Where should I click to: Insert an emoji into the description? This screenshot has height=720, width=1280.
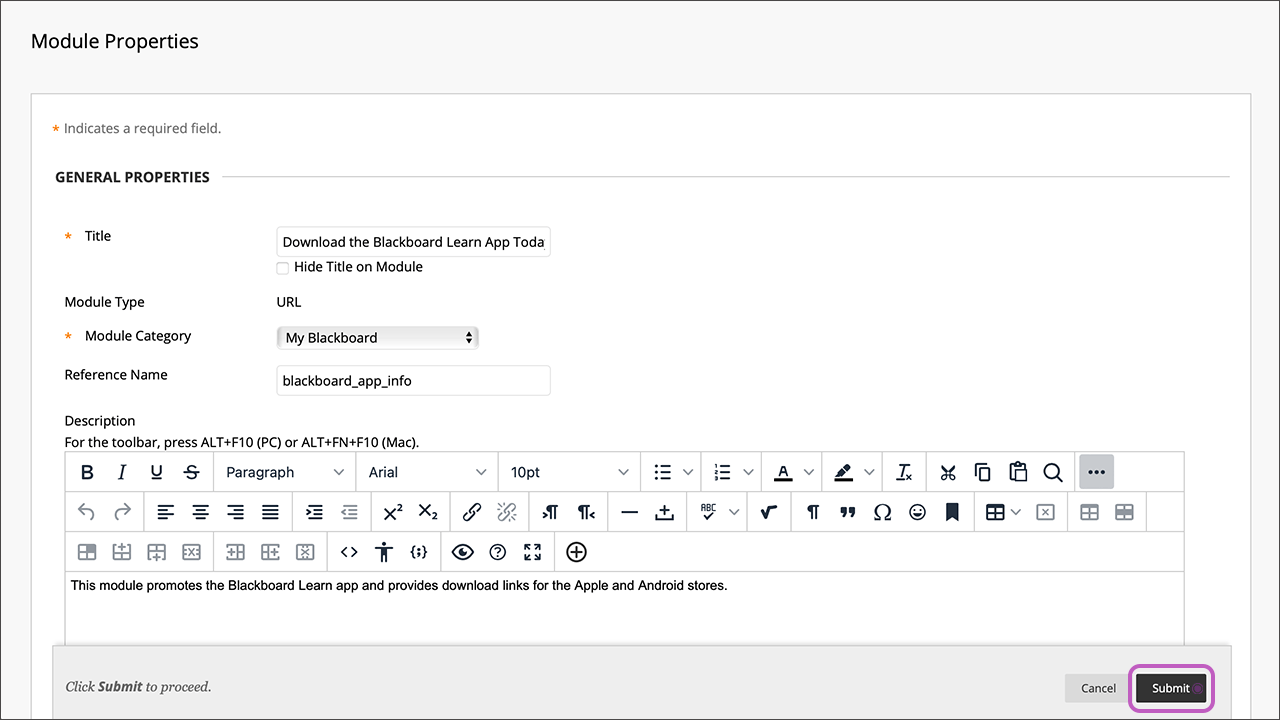point(917,511)
